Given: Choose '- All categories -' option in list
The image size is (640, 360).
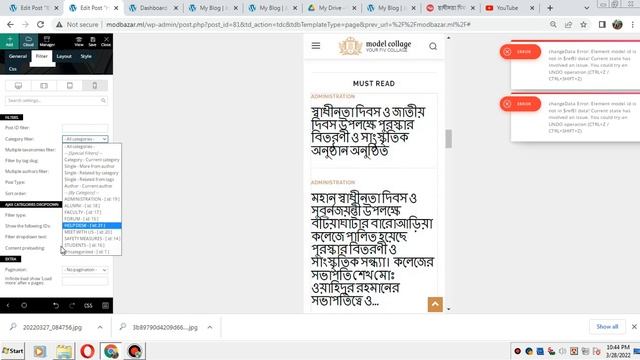Looking at the screenshot, I should point(92,147).
